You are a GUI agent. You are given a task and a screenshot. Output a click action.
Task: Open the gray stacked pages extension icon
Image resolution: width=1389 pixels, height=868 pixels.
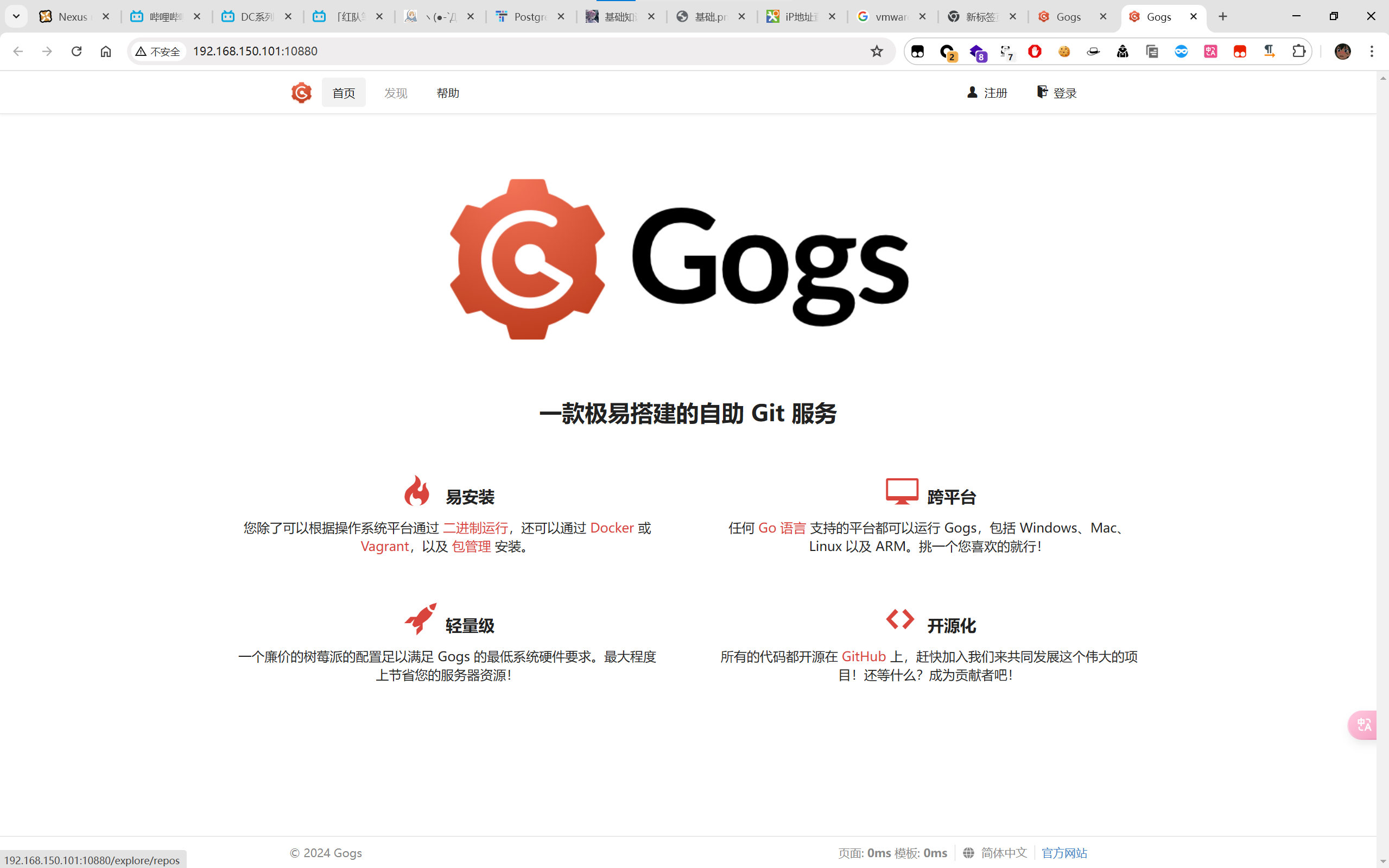pyautogui.click(x=1152, y=52)
